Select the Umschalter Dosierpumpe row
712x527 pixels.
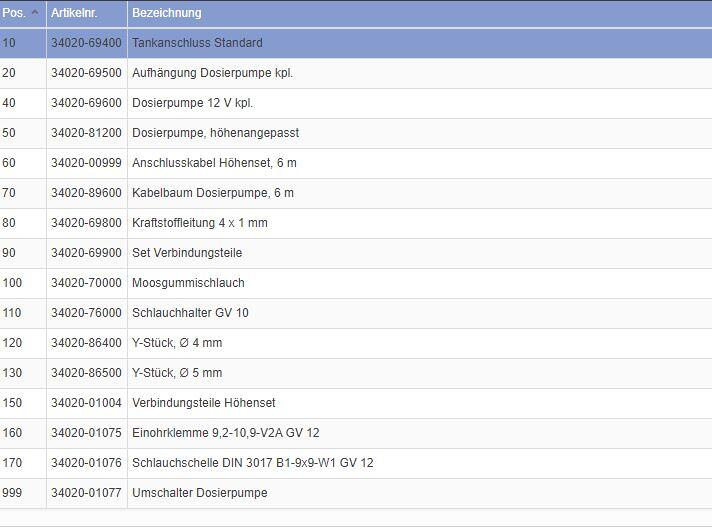click(x=199, y=493)
